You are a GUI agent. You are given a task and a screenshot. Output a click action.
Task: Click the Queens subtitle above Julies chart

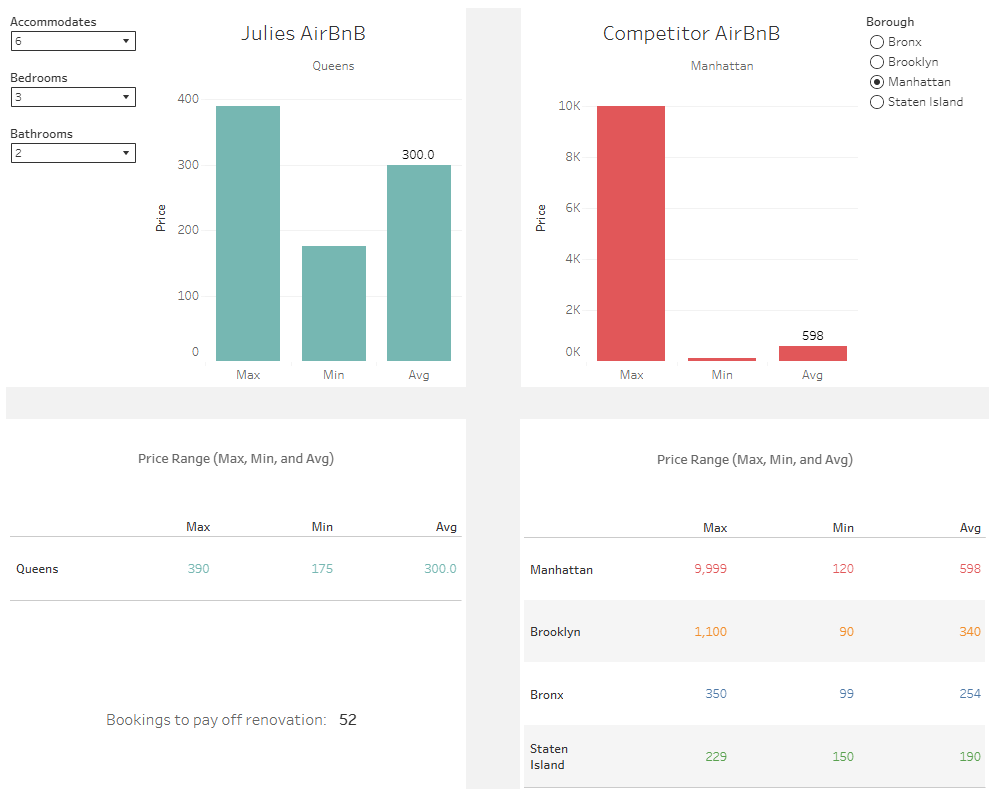click(x=333, y=66)
